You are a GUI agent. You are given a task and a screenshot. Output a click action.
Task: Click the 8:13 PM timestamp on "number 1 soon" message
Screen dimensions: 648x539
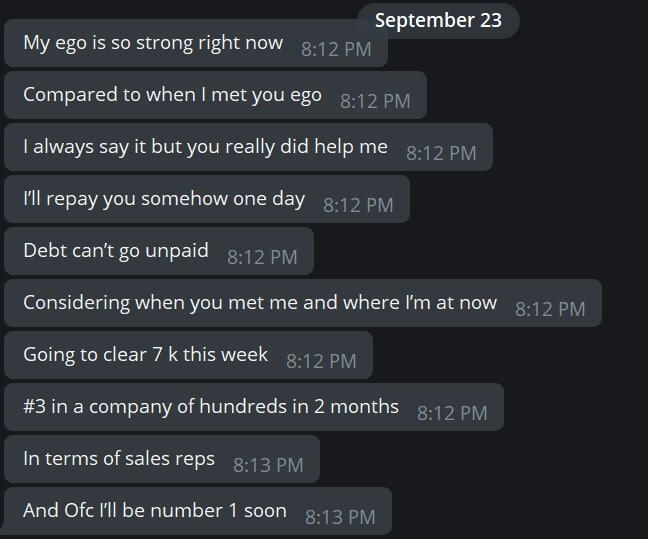[340, 517]
